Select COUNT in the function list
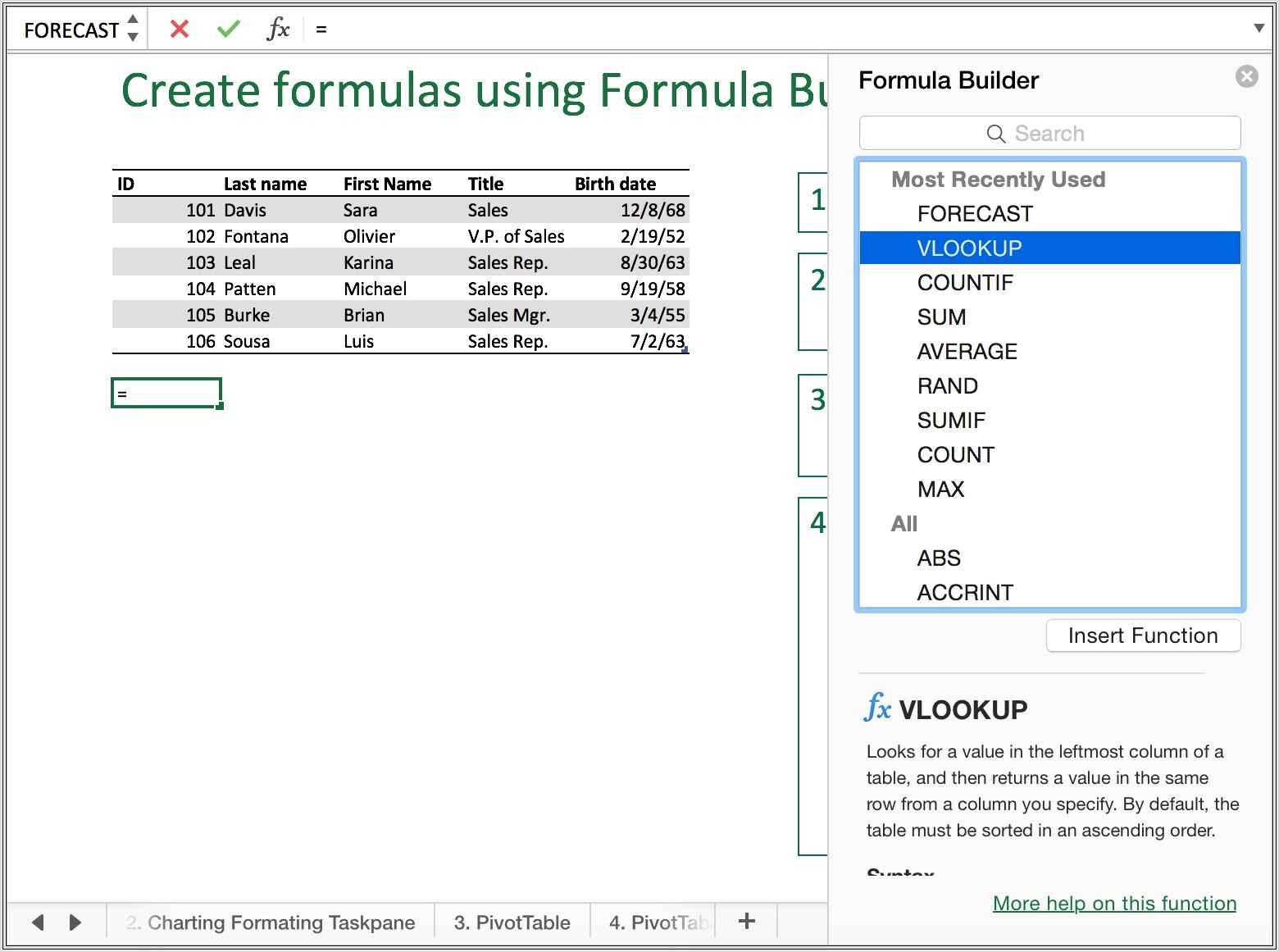Image resolution: width=1279 pixels, height=952 pixels. (1049, 455)
